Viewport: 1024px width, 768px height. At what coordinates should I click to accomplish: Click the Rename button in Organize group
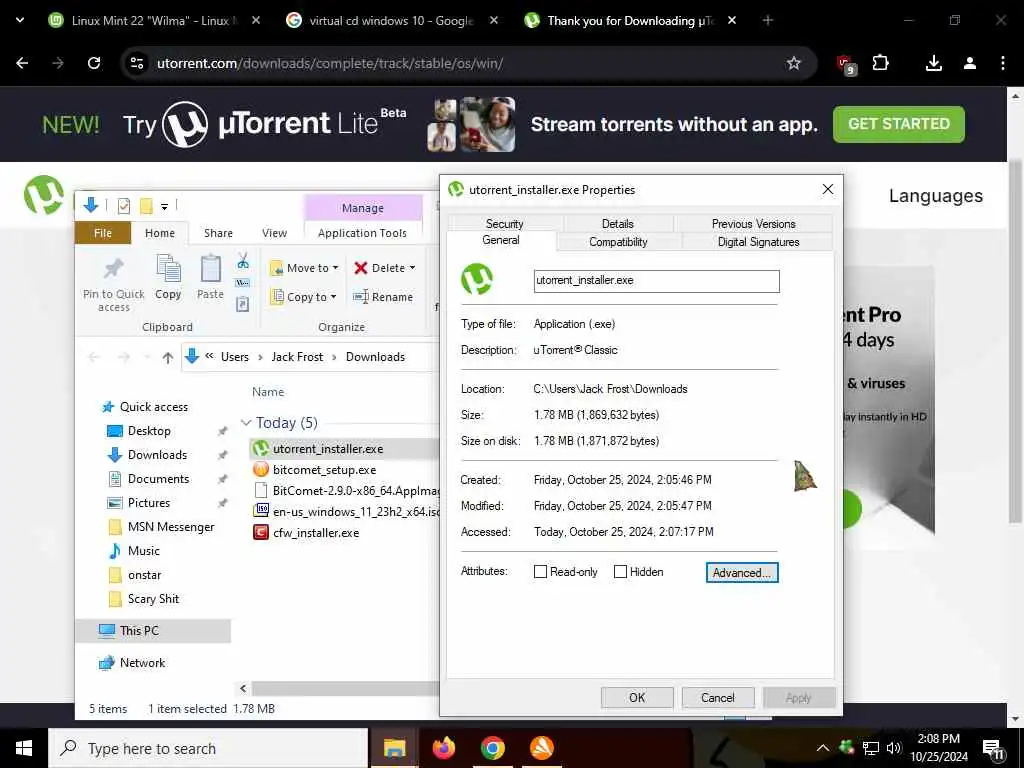coord(383,297)
